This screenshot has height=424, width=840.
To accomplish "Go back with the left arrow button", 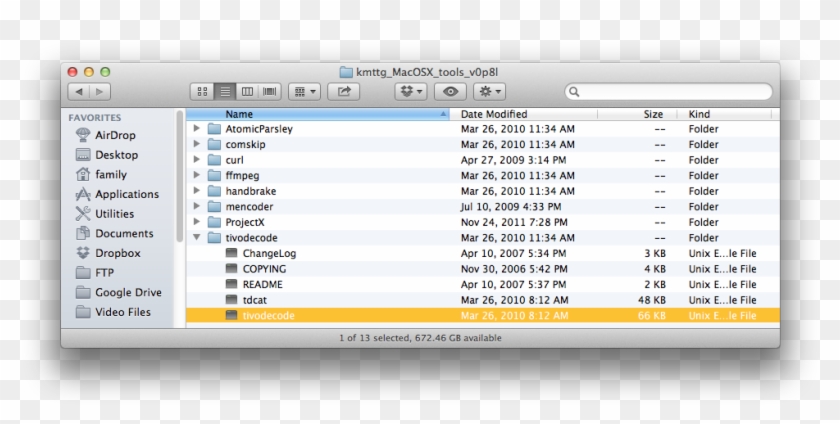I will [x=79, y=92].
